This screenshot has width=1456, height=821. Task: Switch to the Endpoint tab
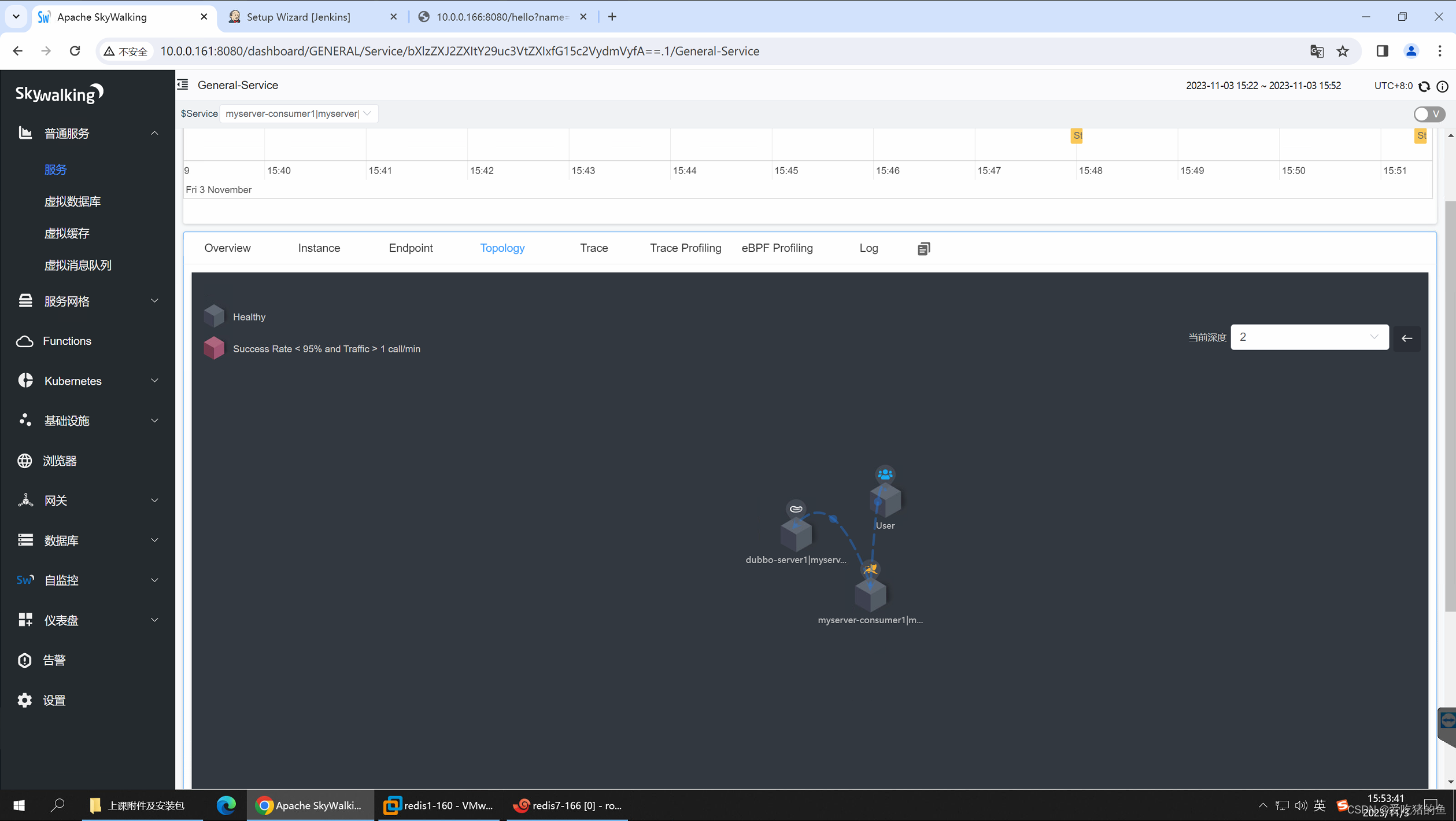[410, 248]
